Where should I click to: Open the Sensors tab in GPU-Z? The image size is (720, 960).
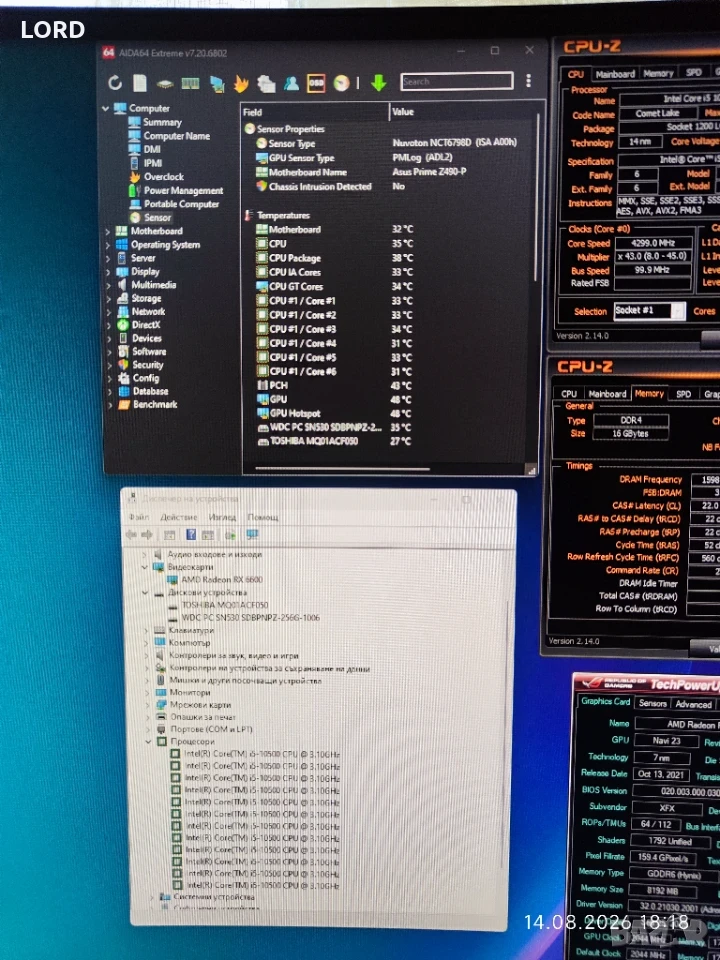click(653, 703)
